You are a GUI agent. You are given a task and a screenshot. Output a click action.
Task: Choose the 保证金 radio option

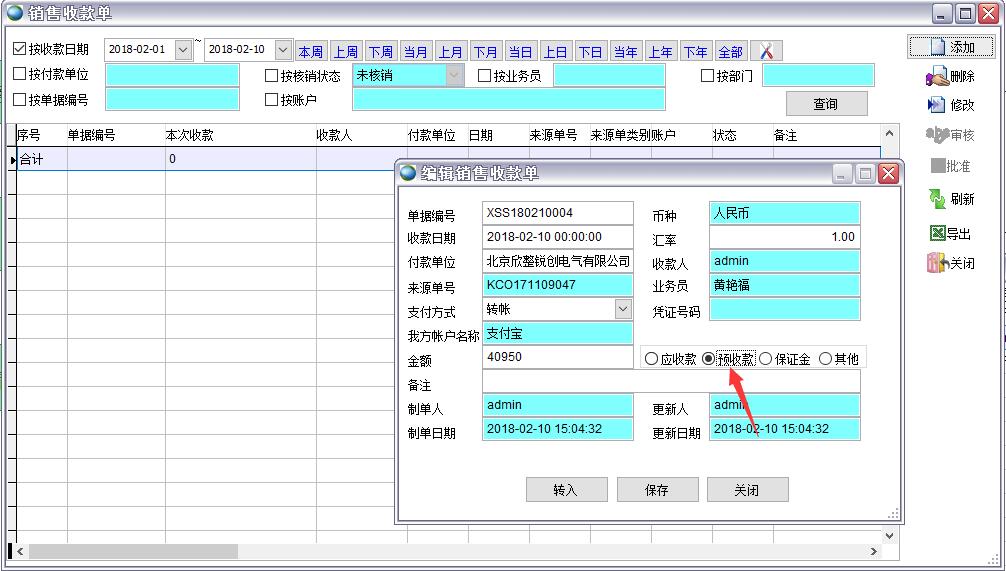coord(766,359)
